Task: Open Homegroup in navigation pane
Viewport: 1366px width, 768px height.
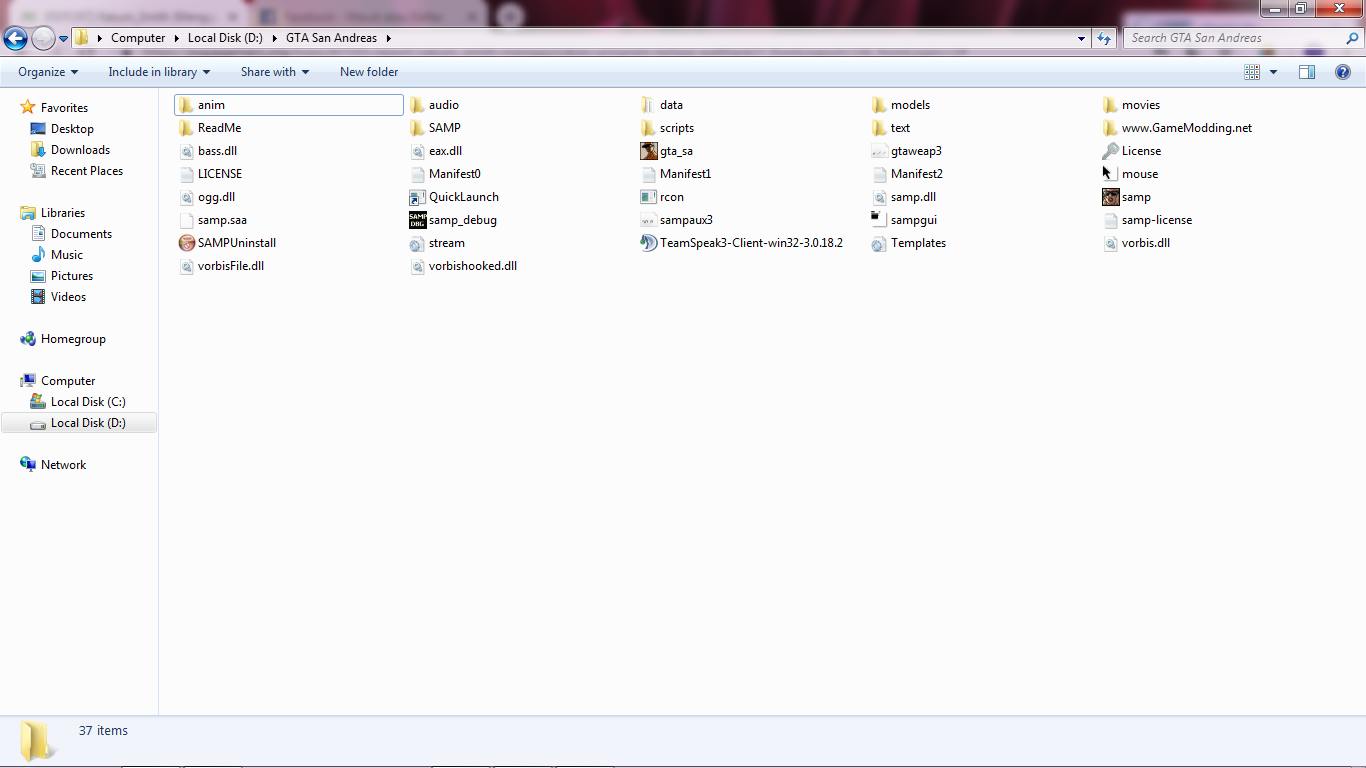Action: [73, 339]
